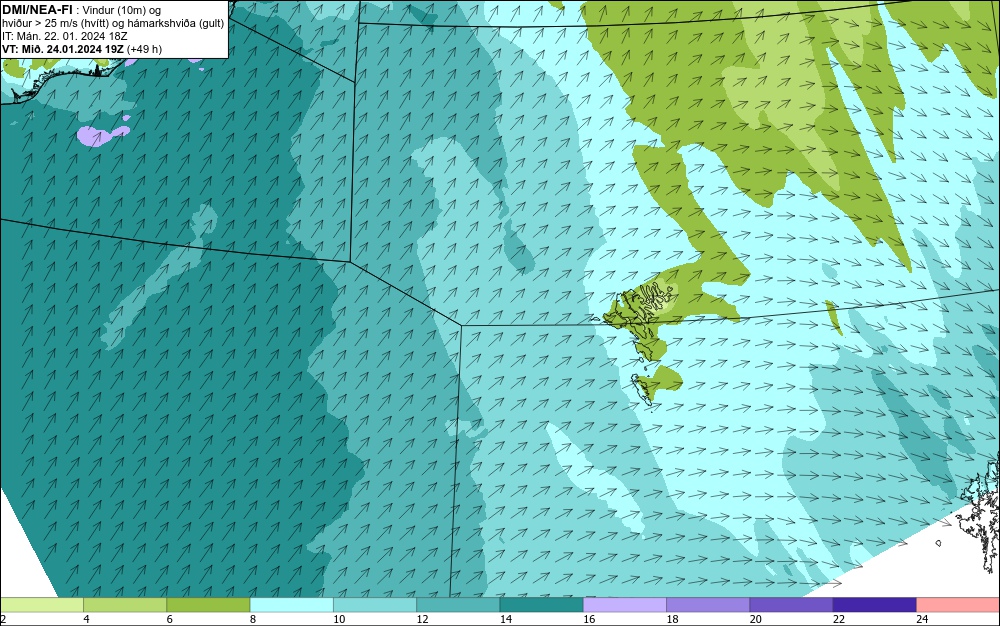Click the 16-18 m/s lavender legend swatch
This screenshot has height=626, width=1000.
[624, 604]
